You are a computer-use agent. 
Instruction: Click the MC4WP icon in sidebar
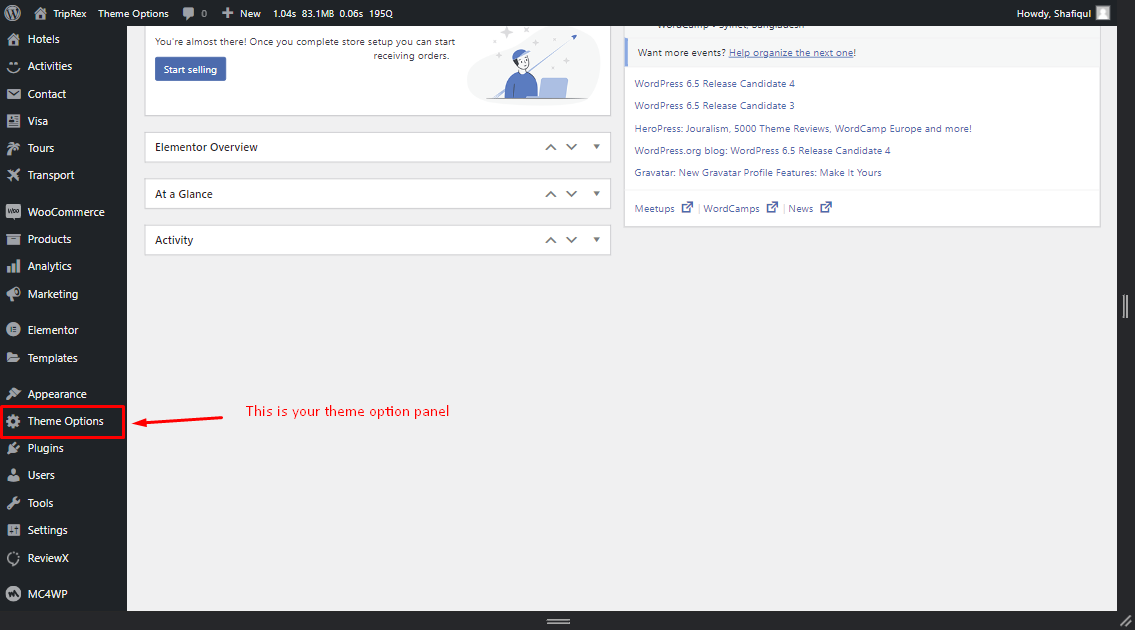(x=13, y=594)
